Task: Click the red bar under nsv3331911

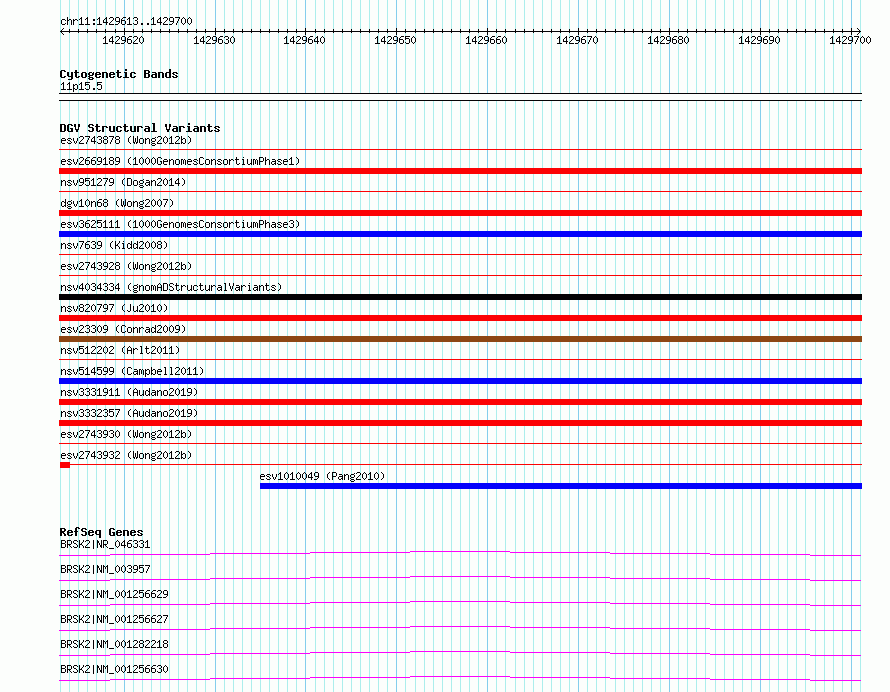Action: pyautogui.click(x=460, y=402)
